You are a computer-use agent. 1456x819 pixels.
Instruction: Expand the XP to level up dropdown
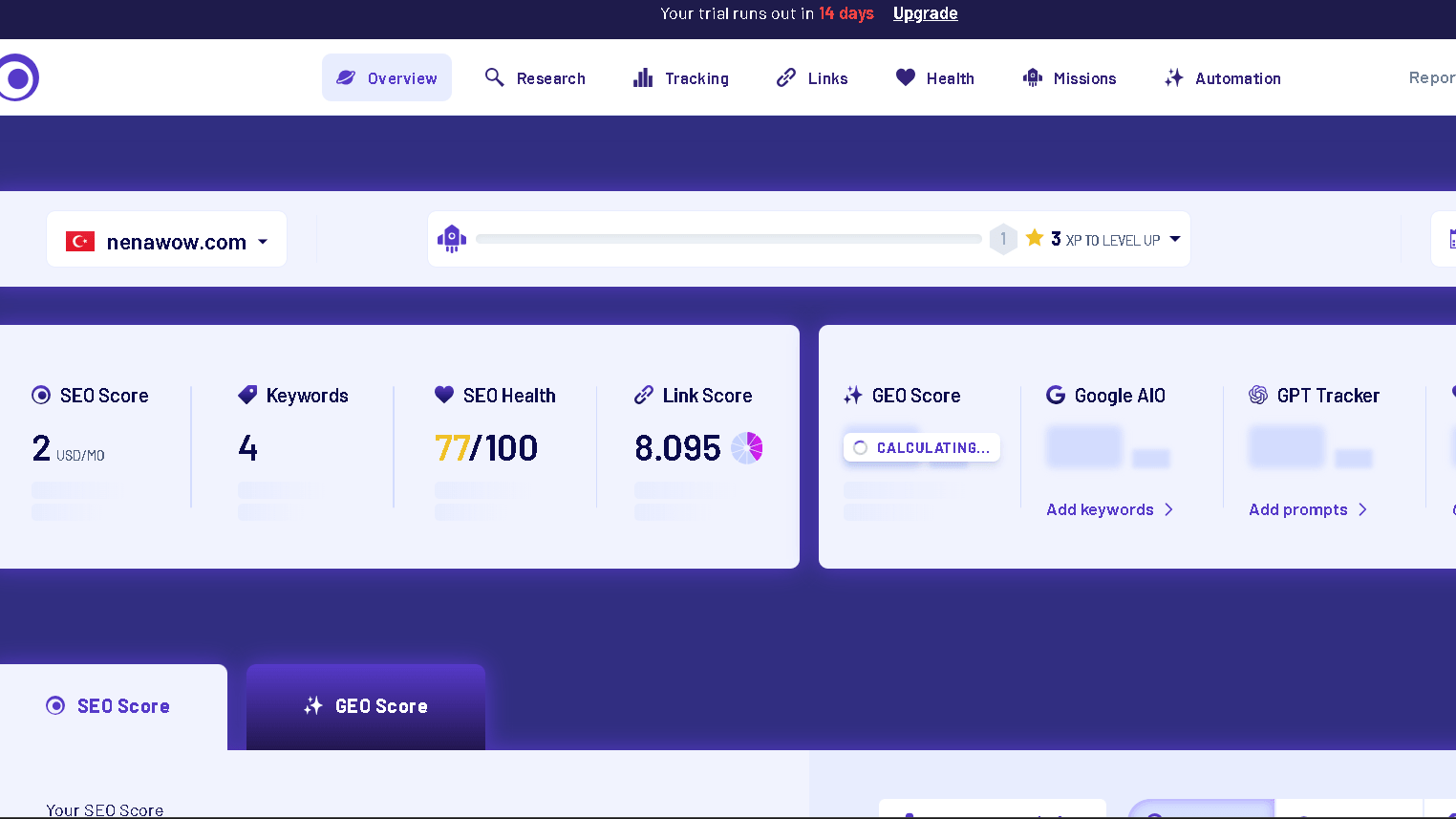[1175, 239]
